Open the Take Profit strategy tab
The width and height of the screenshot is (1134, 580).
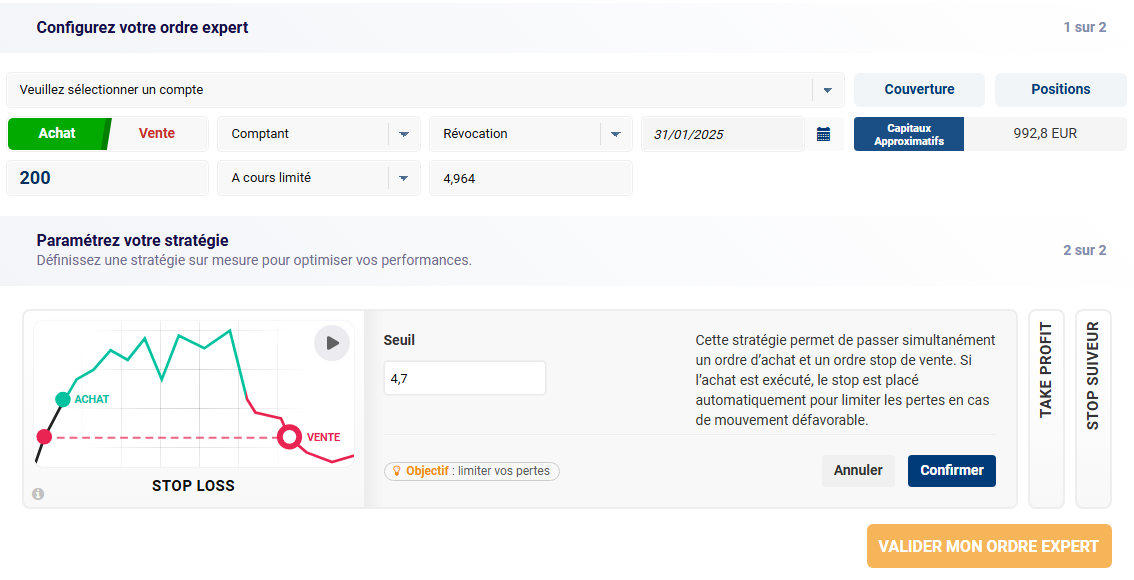pos(1046,409)
